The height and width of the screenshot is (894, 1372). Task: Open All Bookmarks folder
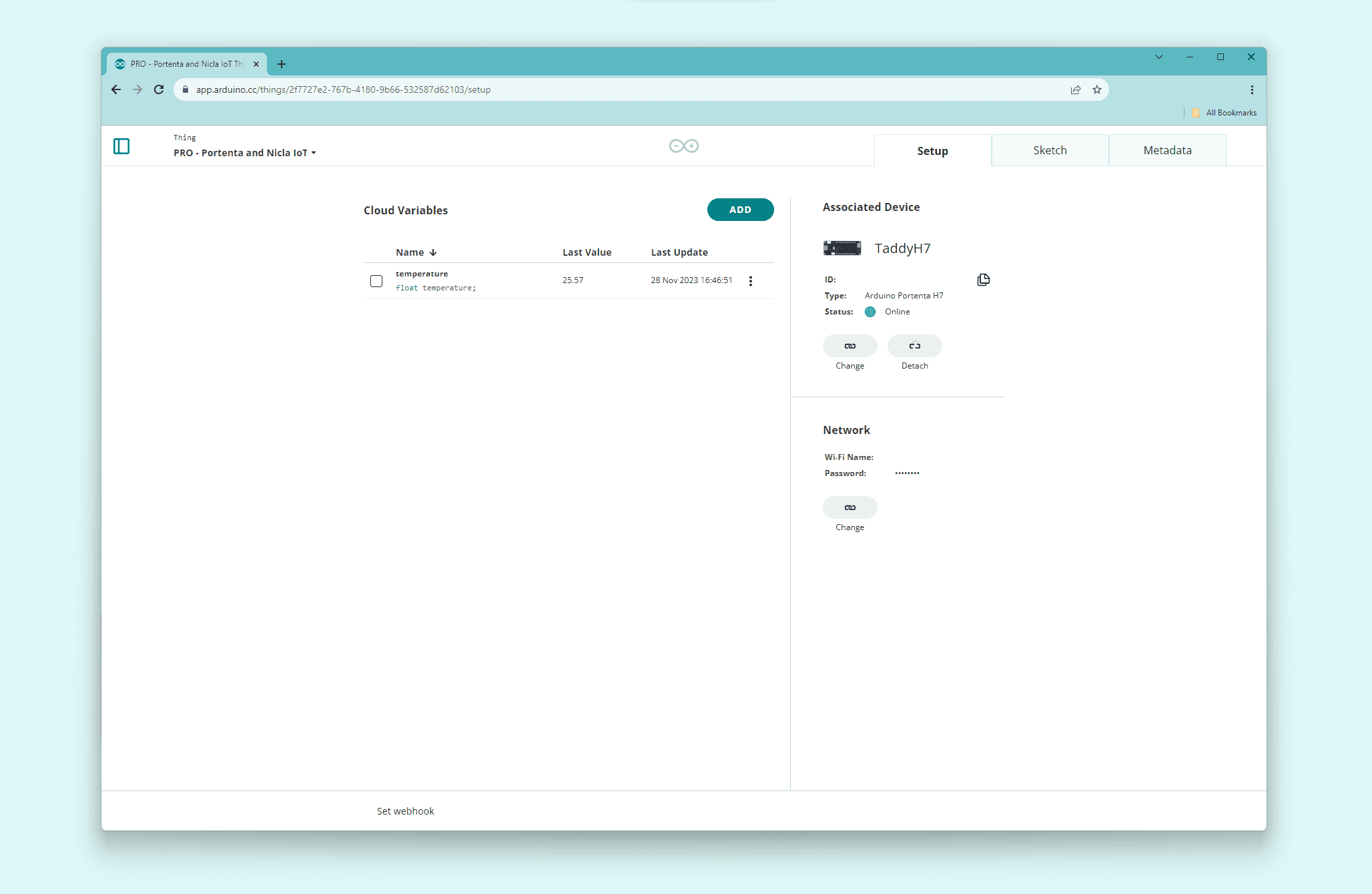(x=1225, y=113)
